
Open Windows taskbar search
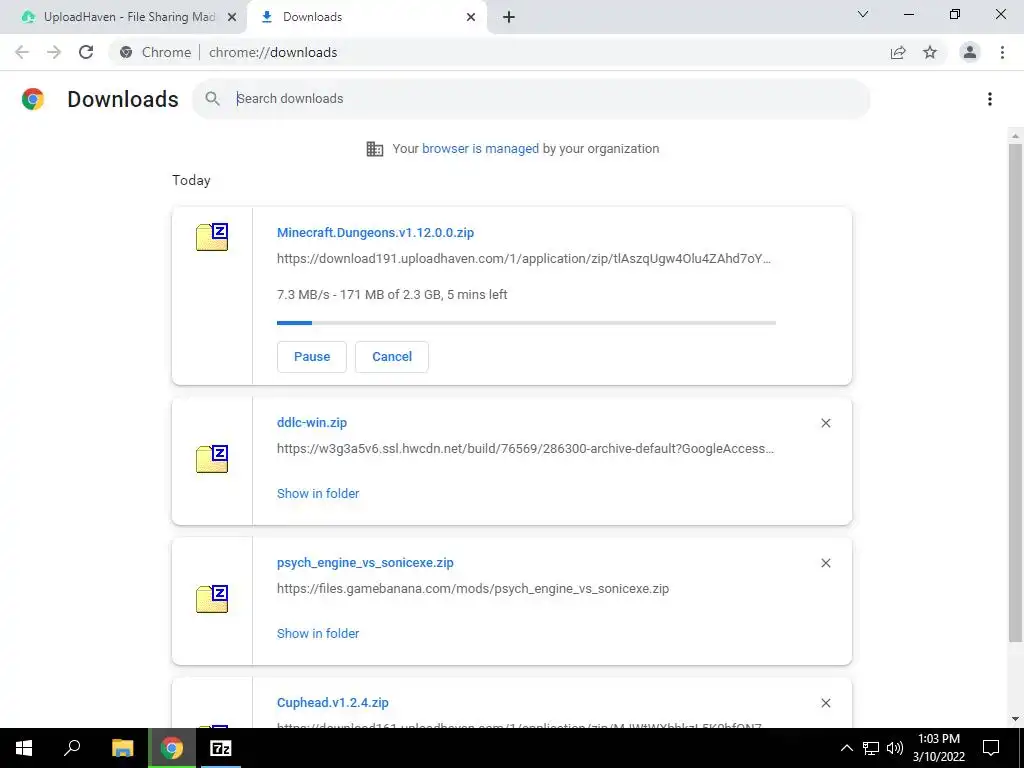pyautogui.click(x=72, y=748)
